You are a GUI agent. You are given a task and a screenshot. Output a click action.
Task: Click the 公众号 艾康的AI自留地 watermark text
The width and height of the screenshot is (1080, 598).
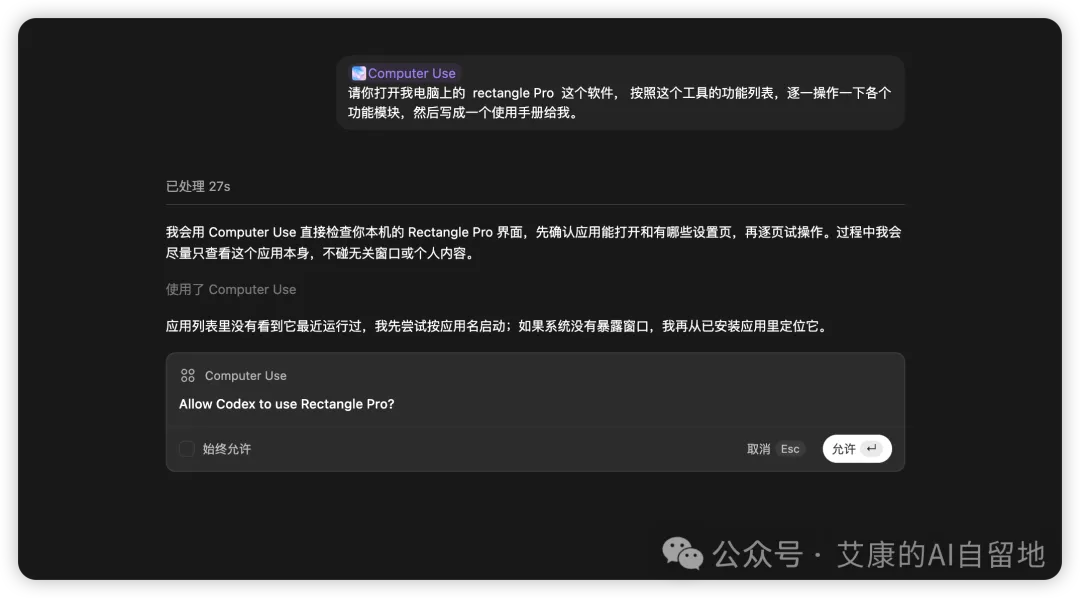(x=878, y=554)
